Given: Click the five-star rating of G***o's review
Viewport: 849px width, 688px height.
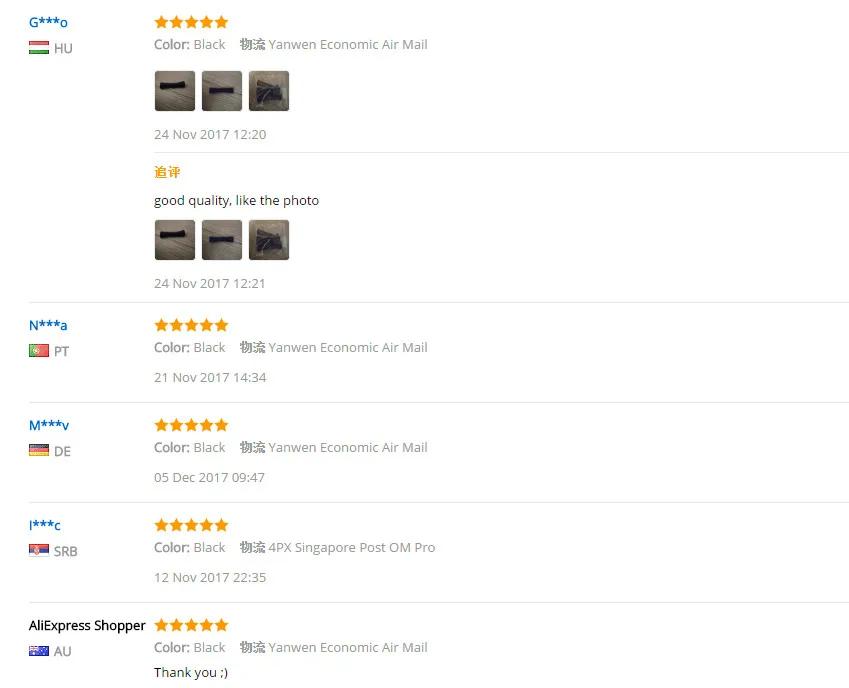Looking at the screenshot, I should [x=191, y=22].
